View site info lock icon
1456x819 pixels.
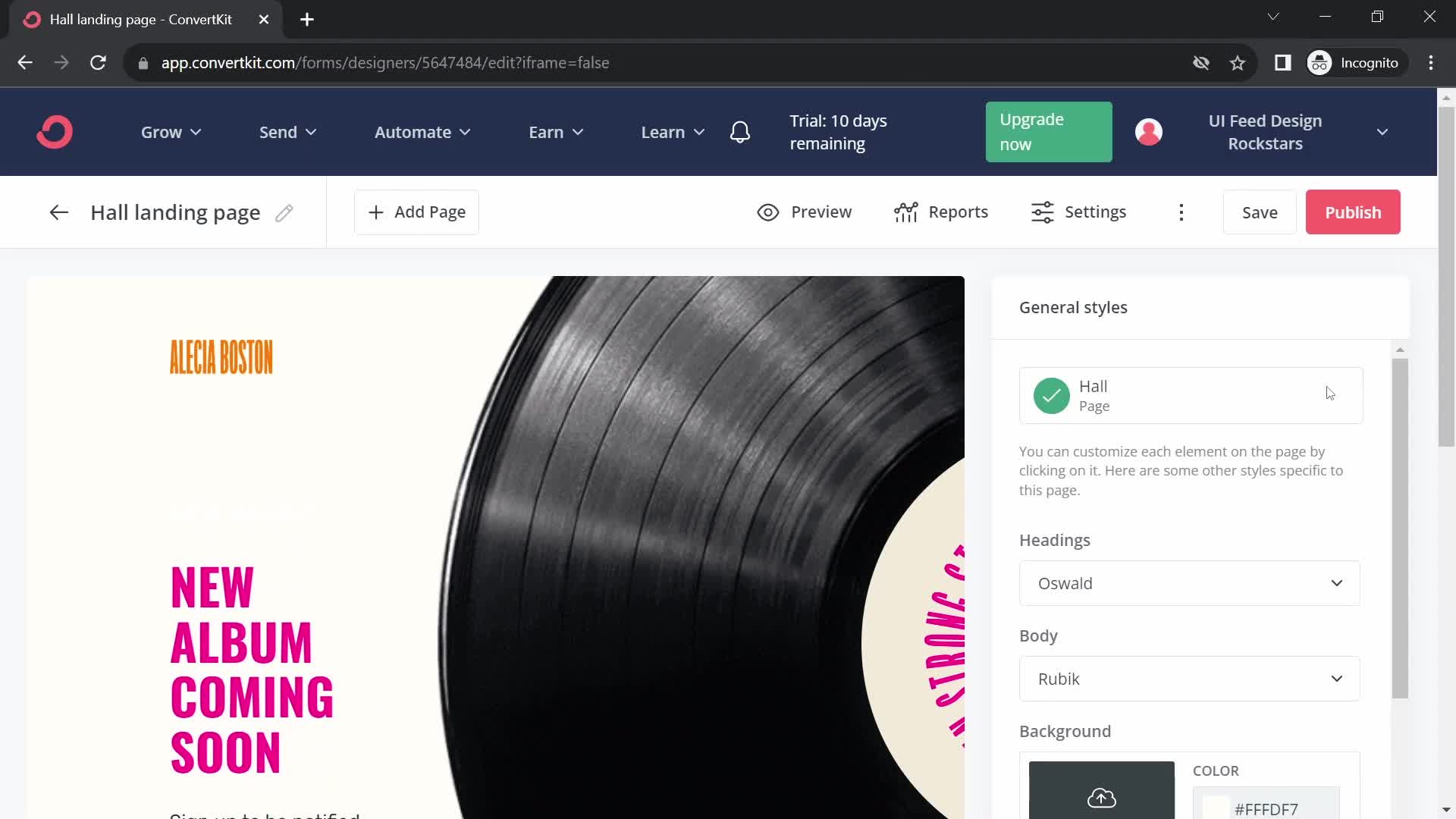[x=143, y=63]
